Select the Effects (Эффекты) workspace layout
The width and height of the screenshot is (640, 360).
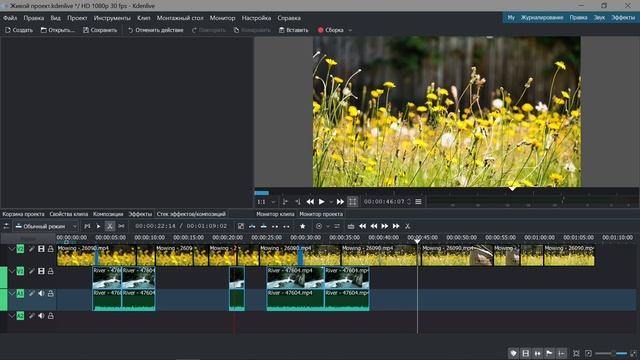pyautogui.click(x=623, y=18)
